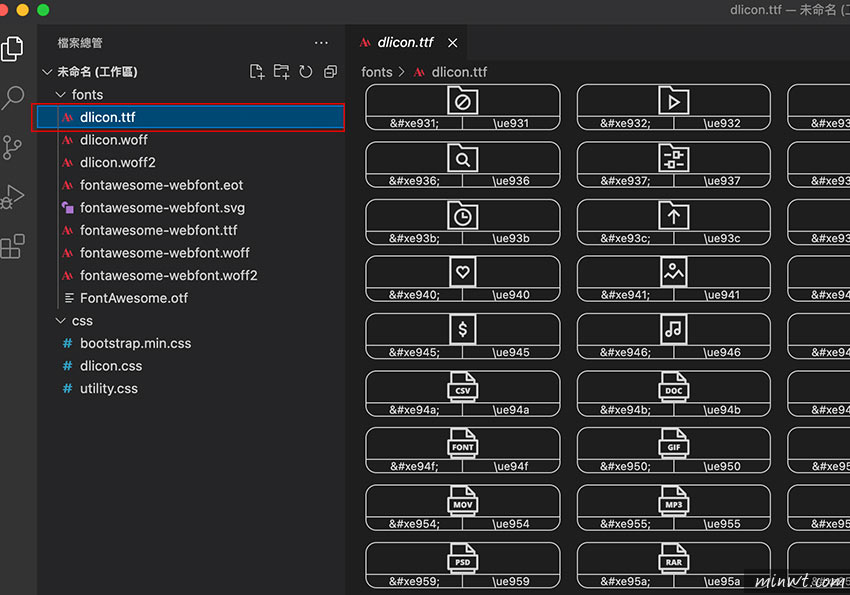Click New File icon in explorer header
This screenshot has width=850, height=595.
pyautogui.click(x=257, y=72)
